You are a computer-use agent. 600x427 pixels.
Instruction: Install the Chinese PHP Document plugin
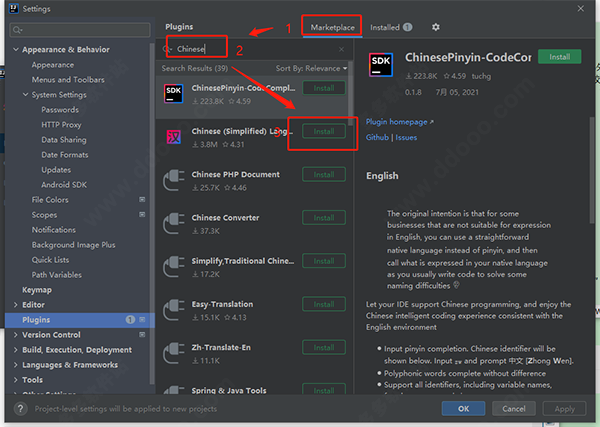(x=324, y=174)
